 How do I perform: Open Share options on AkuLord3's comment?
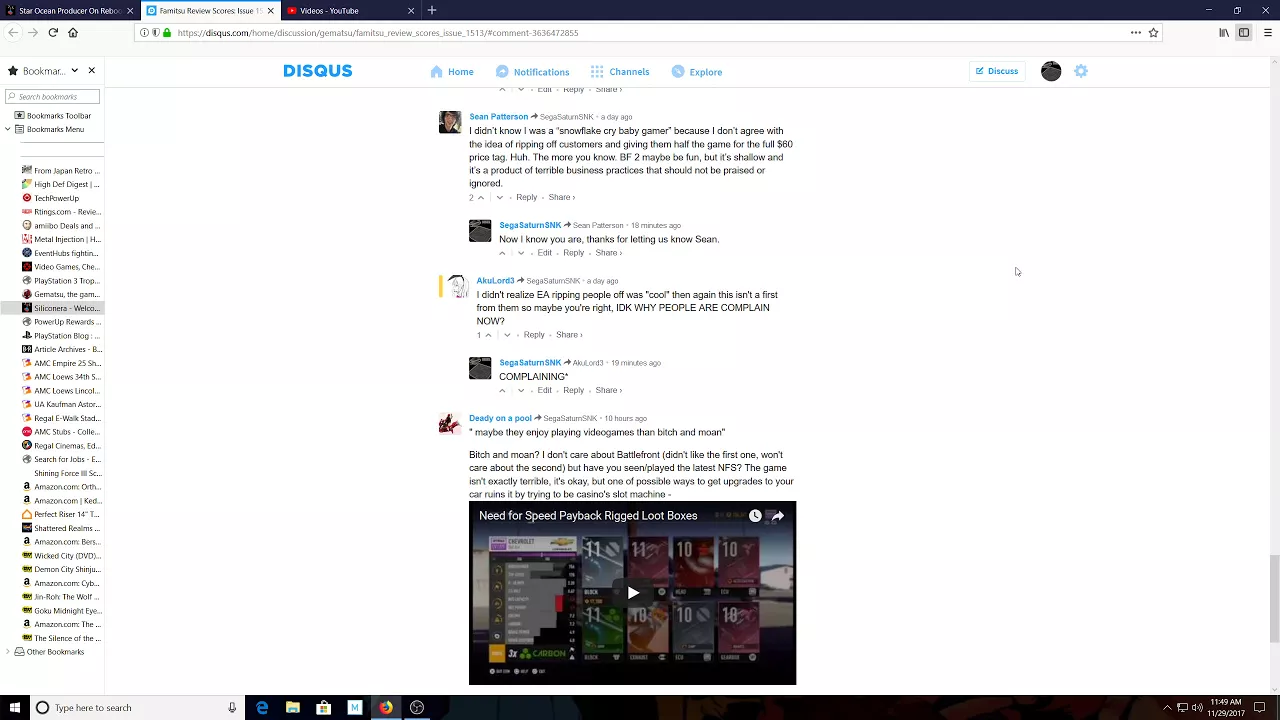point(568,335)
